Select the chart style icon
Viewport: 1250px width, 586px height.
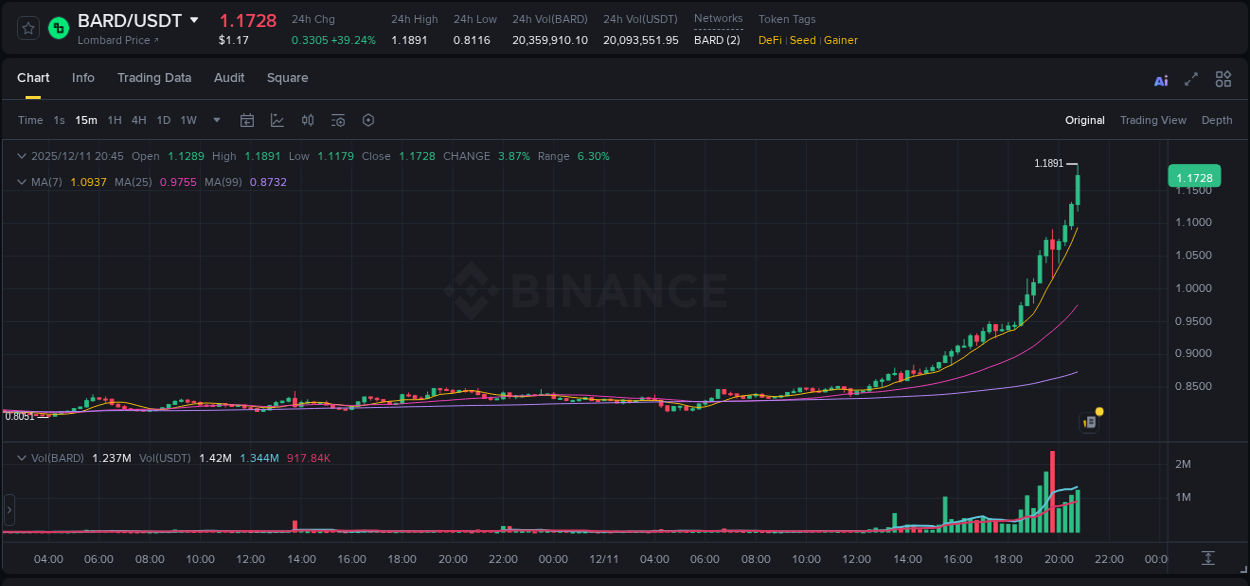point(276,119)
